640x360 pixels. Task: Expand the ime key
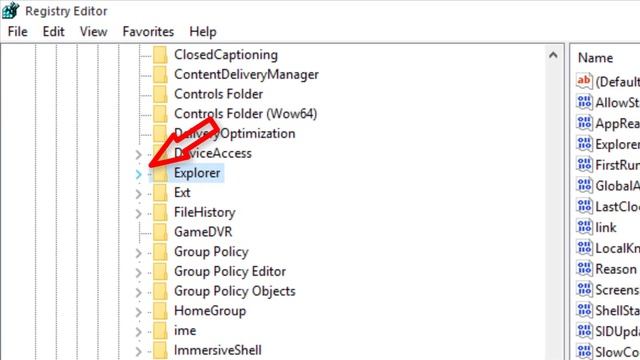pyautogui.click(x=138, y=332)
